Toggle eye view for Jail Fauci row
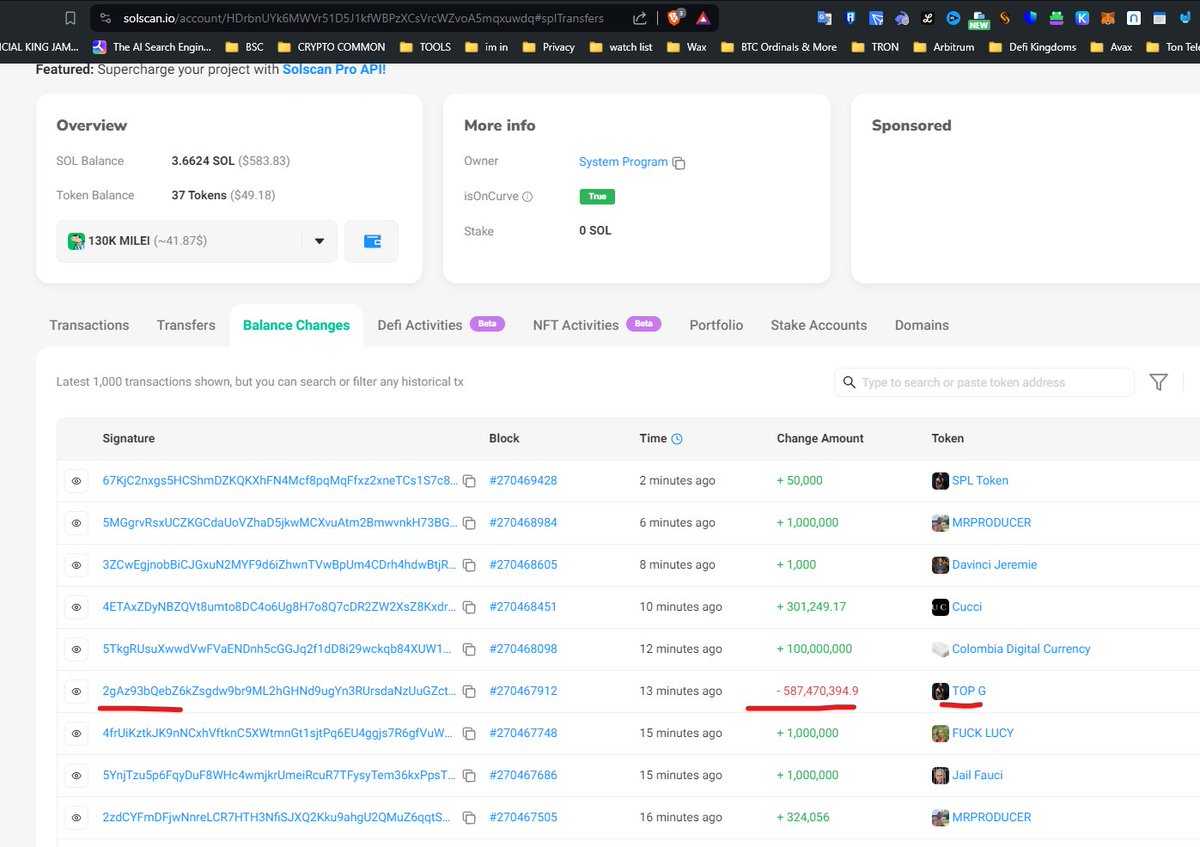The image size is (1200, 847). [76, 775]
